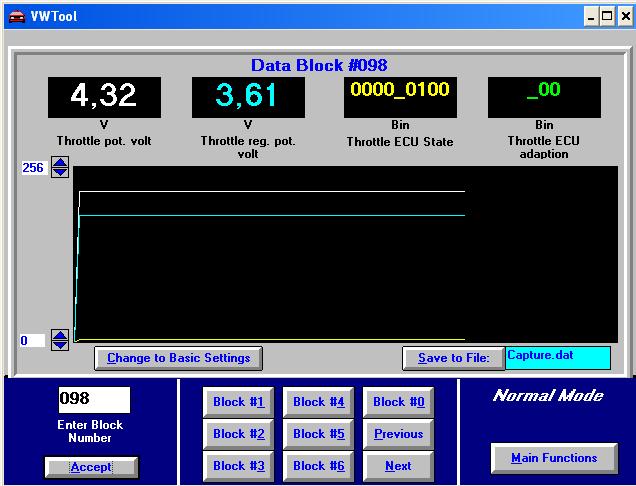Click the graph lower limit value 0

tap(32, 340)
